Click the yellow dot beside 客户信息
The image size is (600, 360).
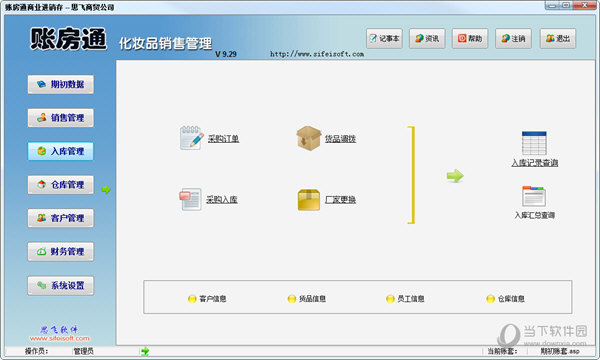pos(192,299)
